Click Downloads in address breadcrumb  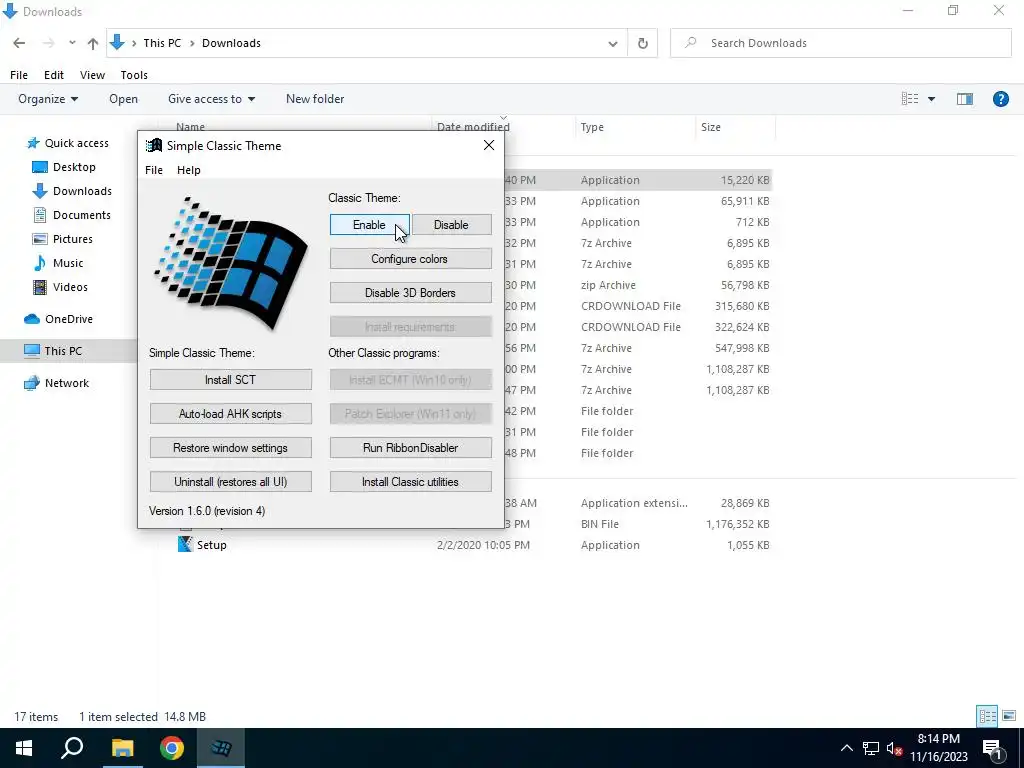(231, 43)
